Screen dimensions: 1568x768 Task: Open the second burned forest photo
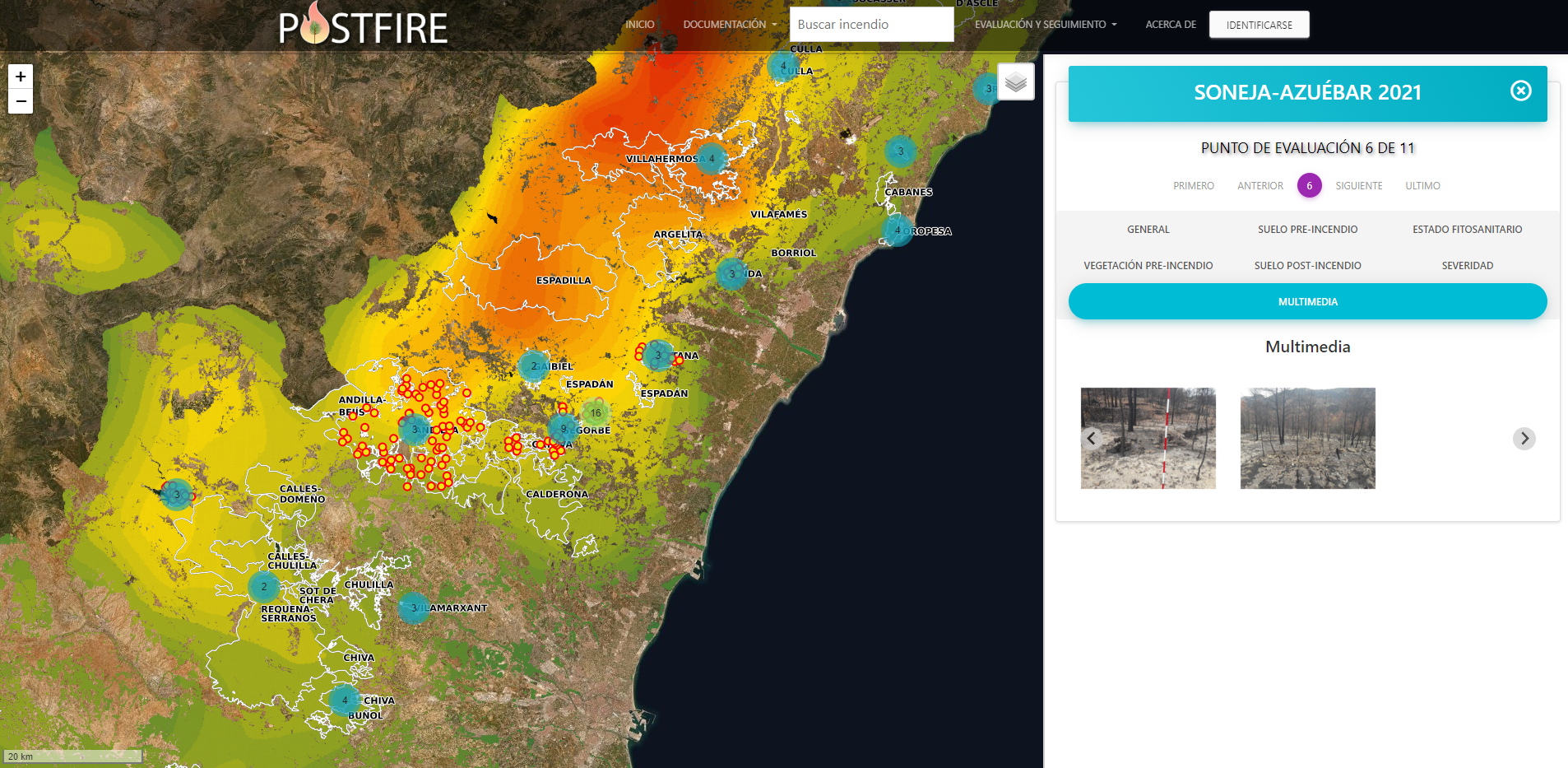click(x=1308, y=438)
